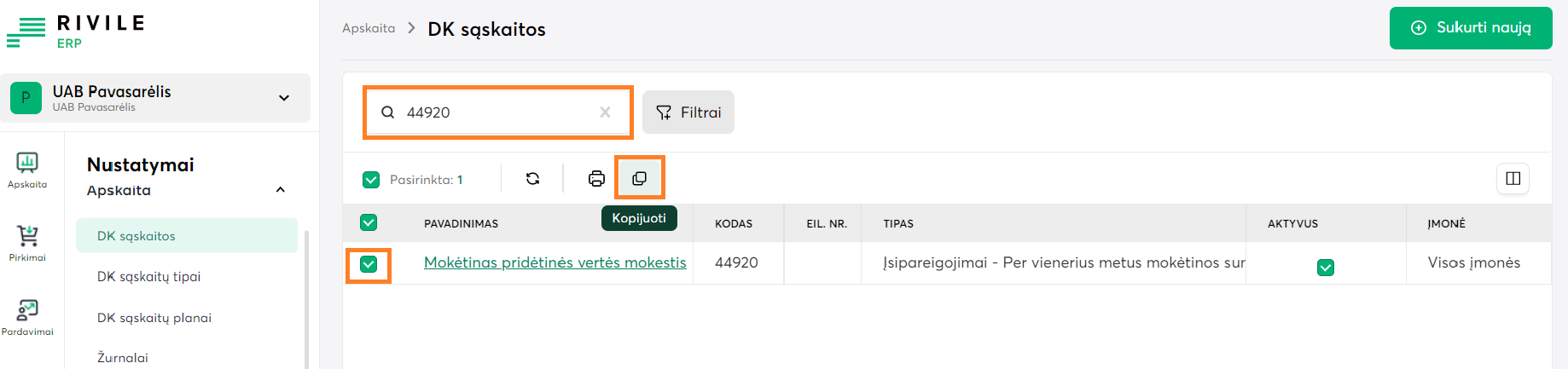Screen dimensions: 1568x369
Task: Collapse the Apskaita settings section
Action: (x=281, y=190)
